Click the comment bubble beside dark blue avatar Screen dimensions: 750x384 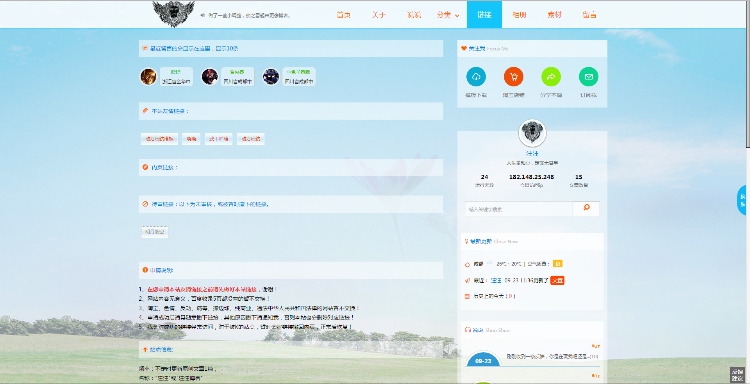tap(298, 77)
